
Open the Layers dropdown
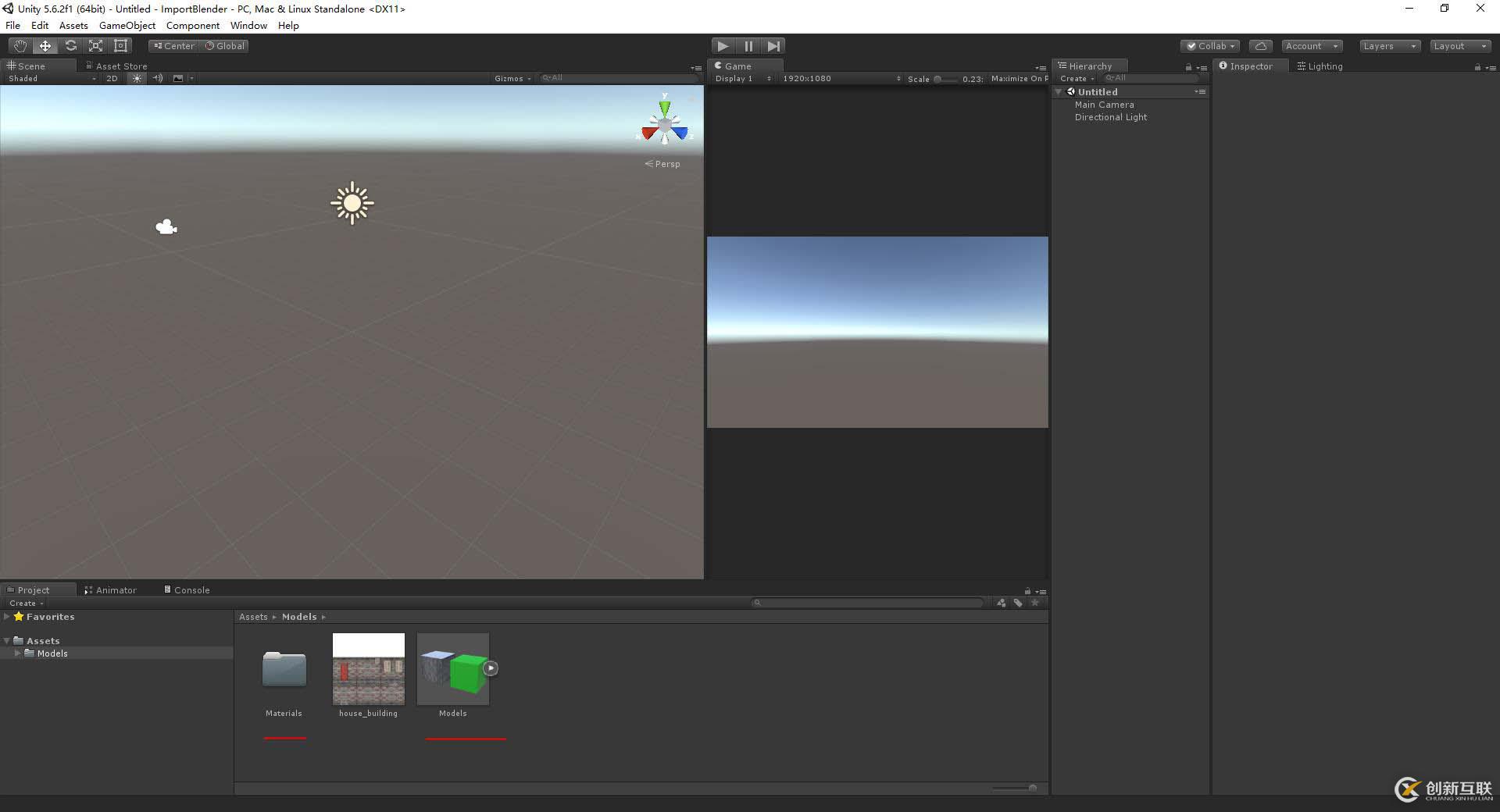coord(1389,46)
